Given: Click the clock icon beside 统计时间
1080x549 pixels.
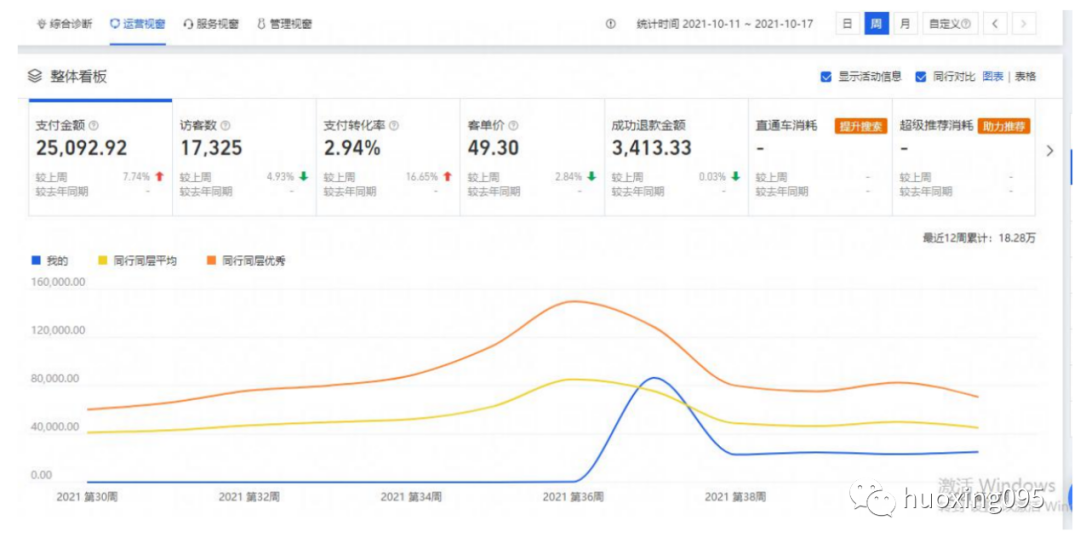Looking at the screenshot, I should (x=610, y=24).
